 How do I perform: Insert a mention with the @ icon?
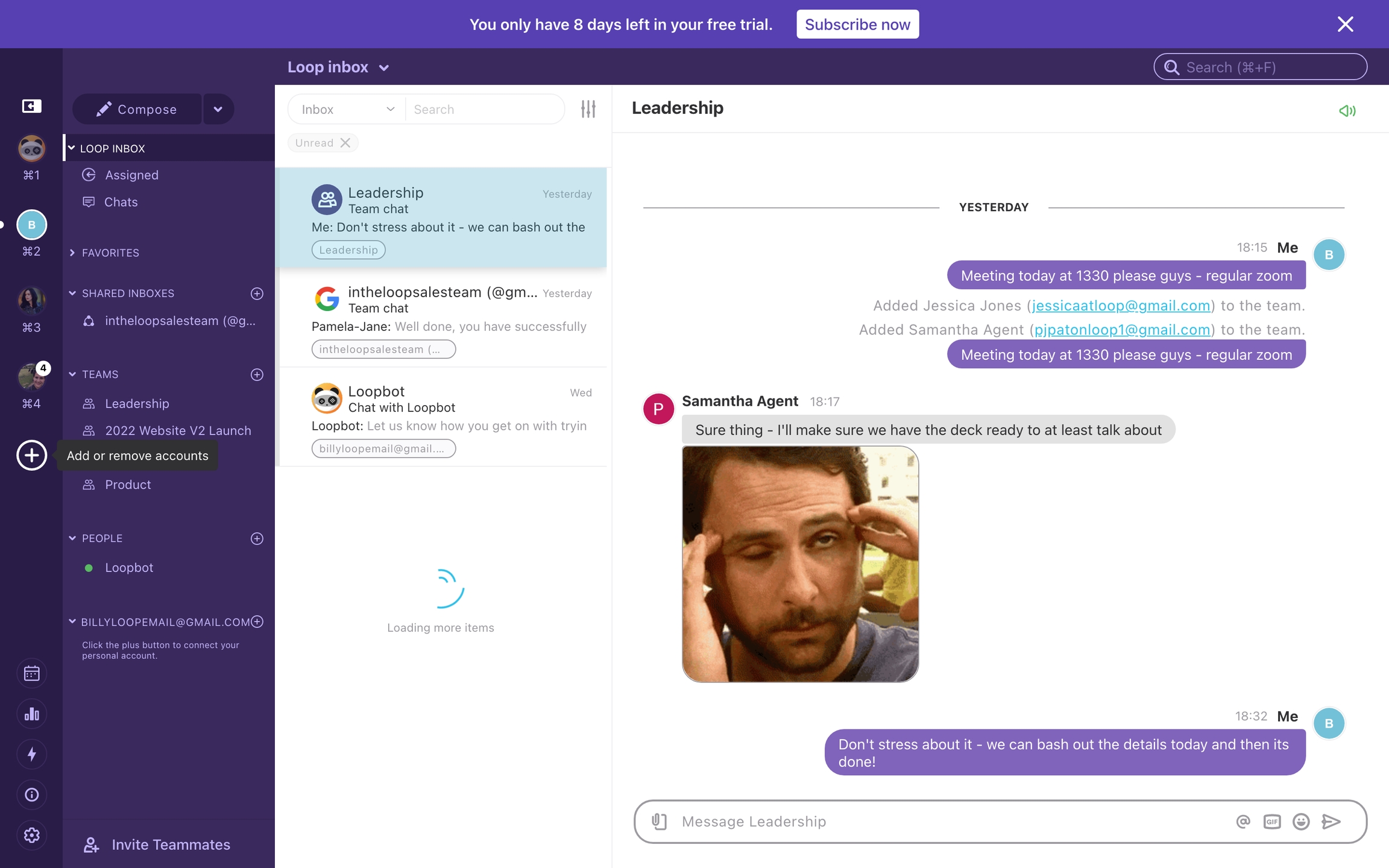click(1243, 821)
